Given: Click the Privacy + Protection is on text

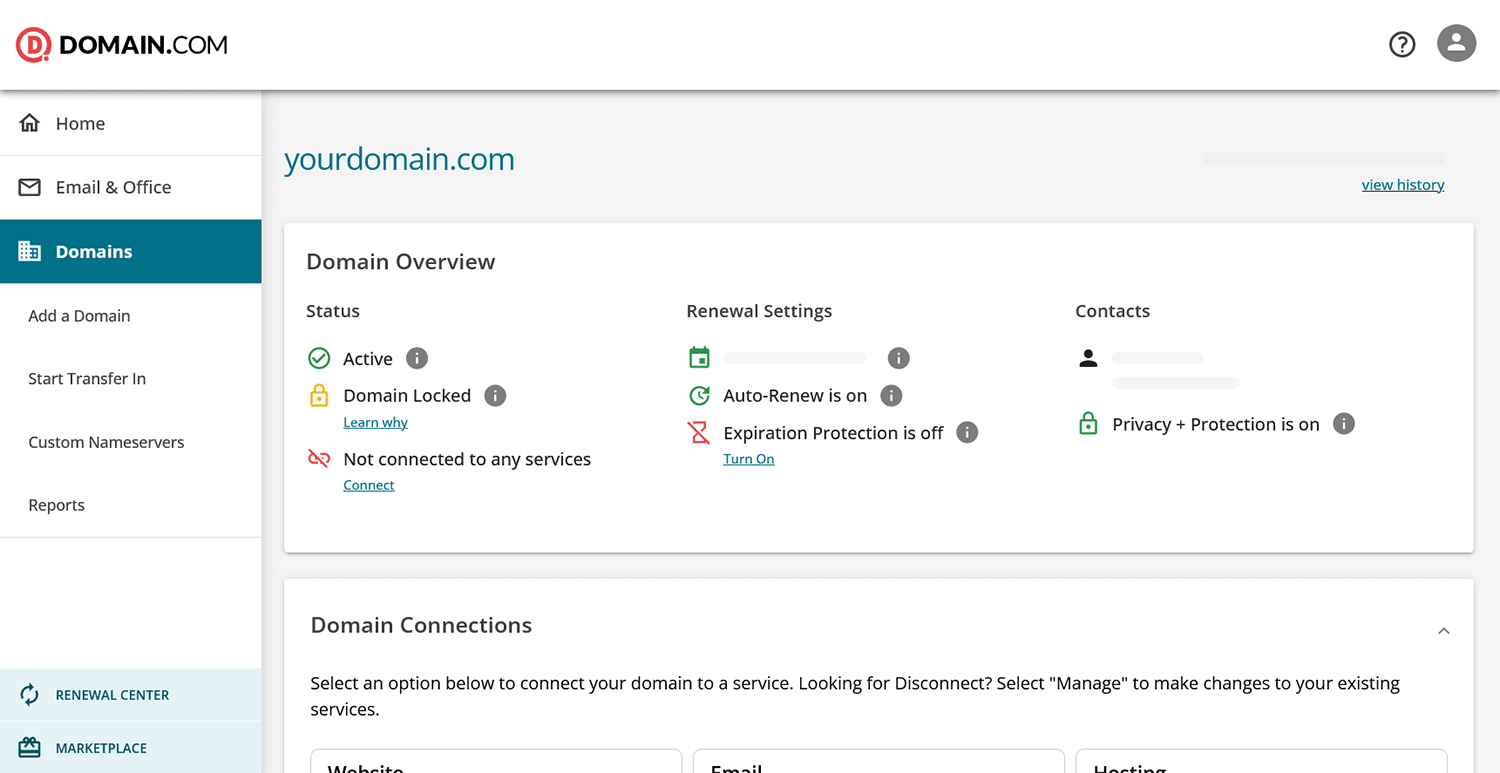Looking at the screenshot, I should (1216, 424).
